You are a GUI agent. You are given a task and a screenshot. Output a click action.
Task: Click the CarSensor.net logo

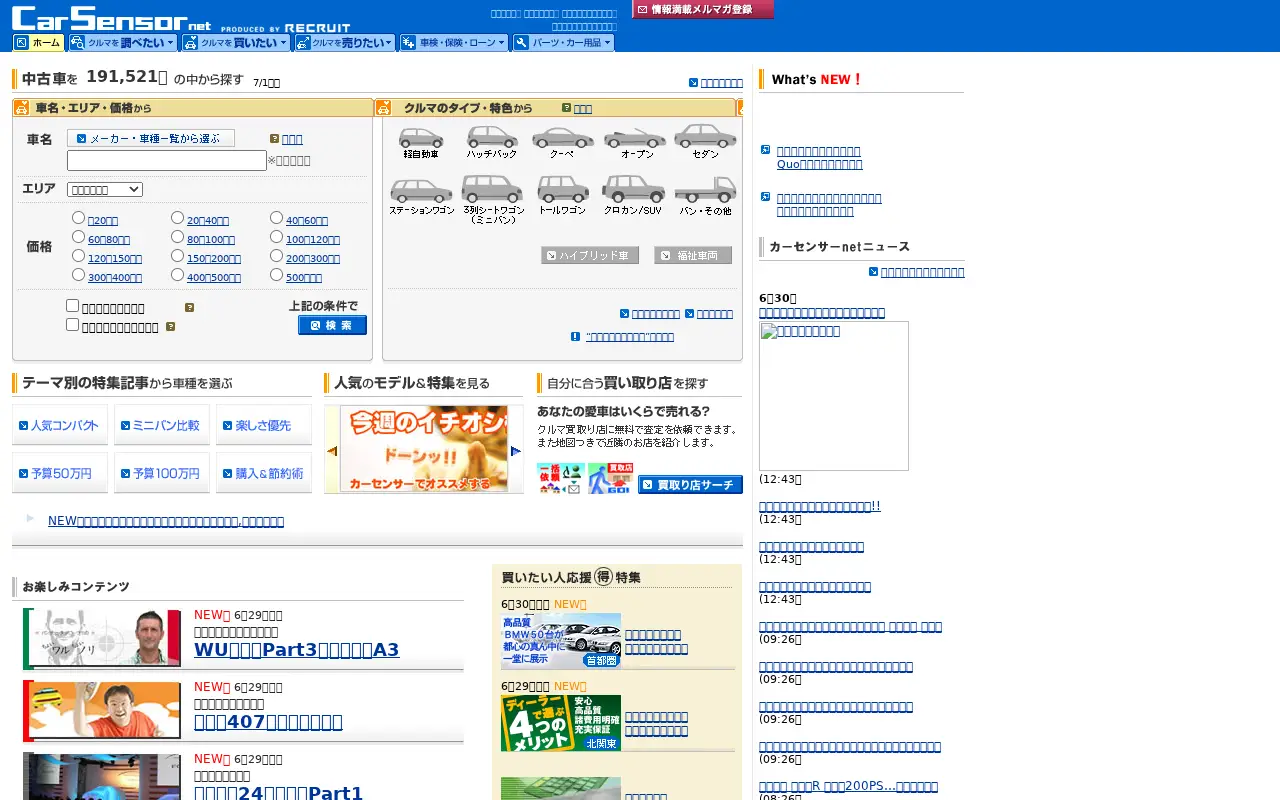(x=112, y=18)
